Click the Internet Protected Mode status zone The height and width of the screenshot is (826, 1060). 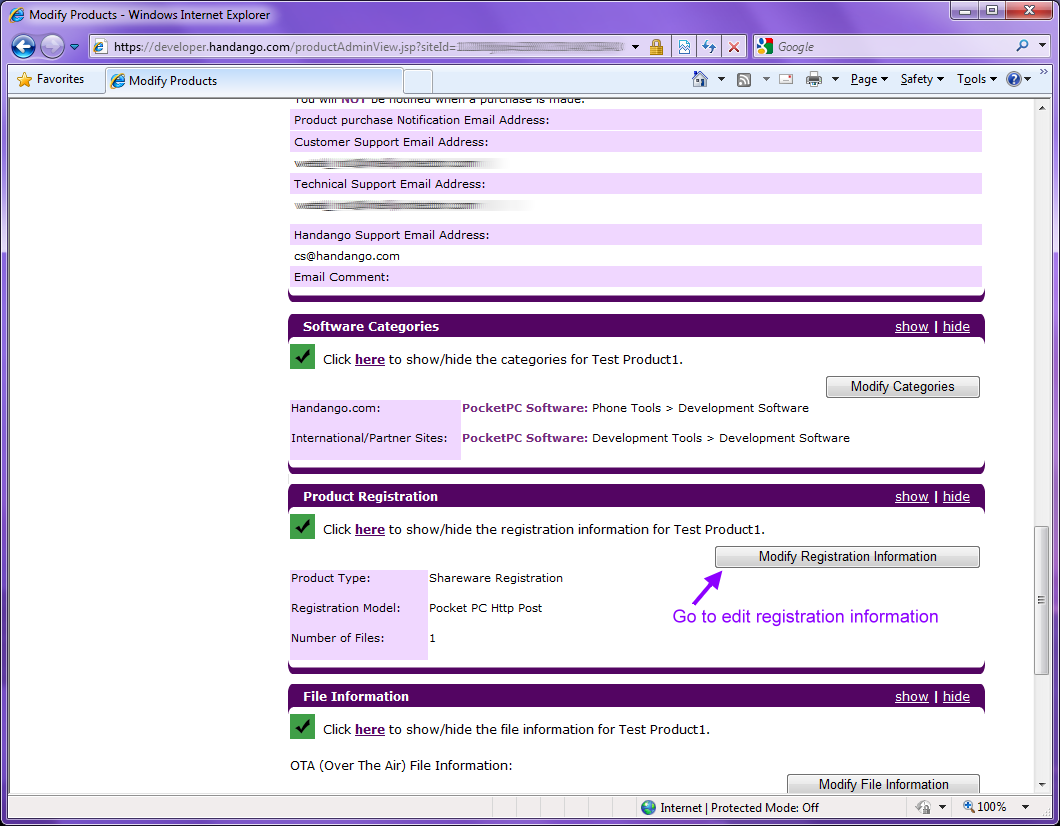(x=730, y=808)
